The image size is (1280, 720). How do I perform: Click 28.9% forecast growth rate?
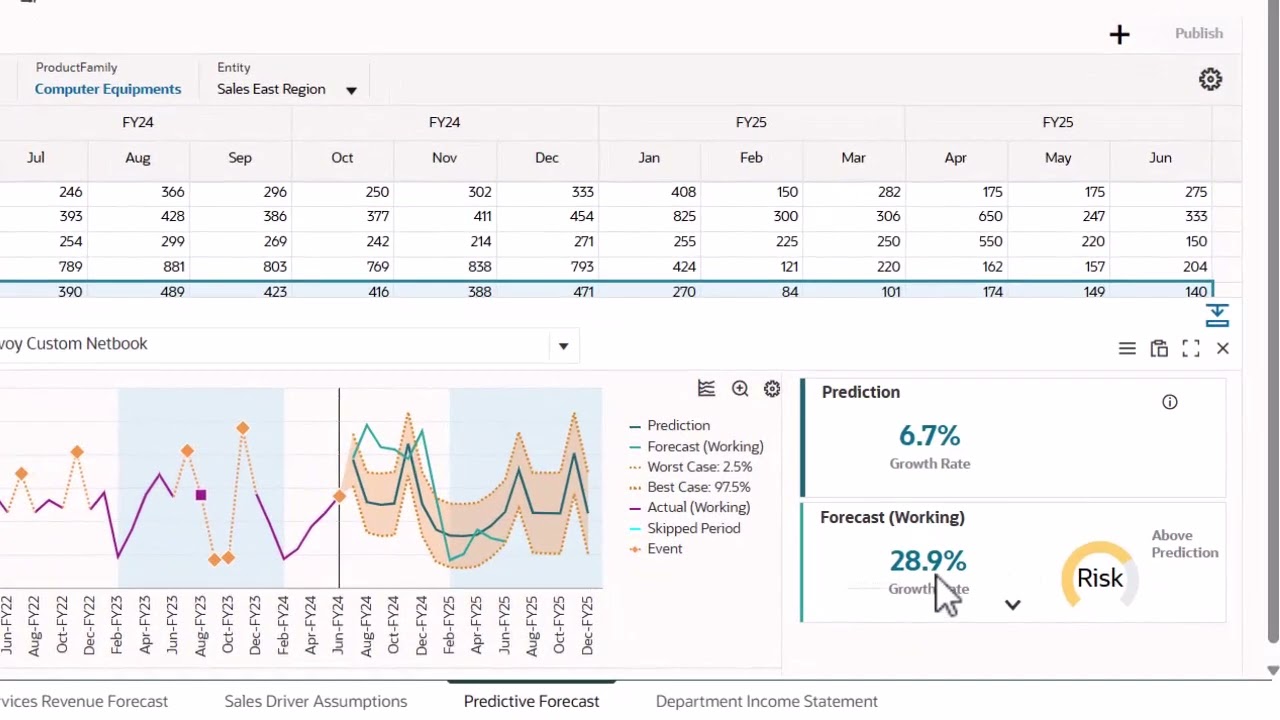click(928, 561)
